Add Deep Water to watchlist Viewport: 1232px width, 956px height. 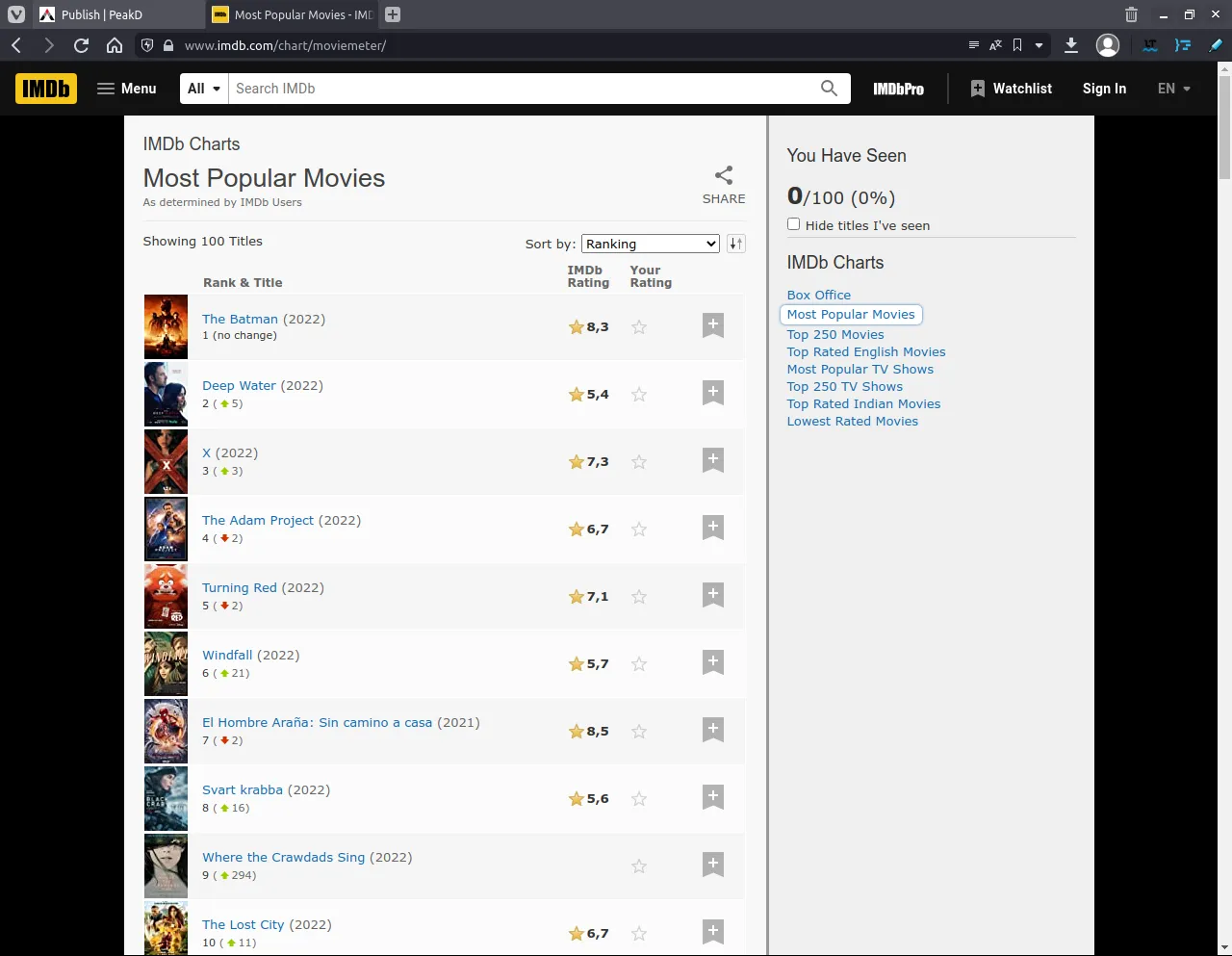[713, 393]
